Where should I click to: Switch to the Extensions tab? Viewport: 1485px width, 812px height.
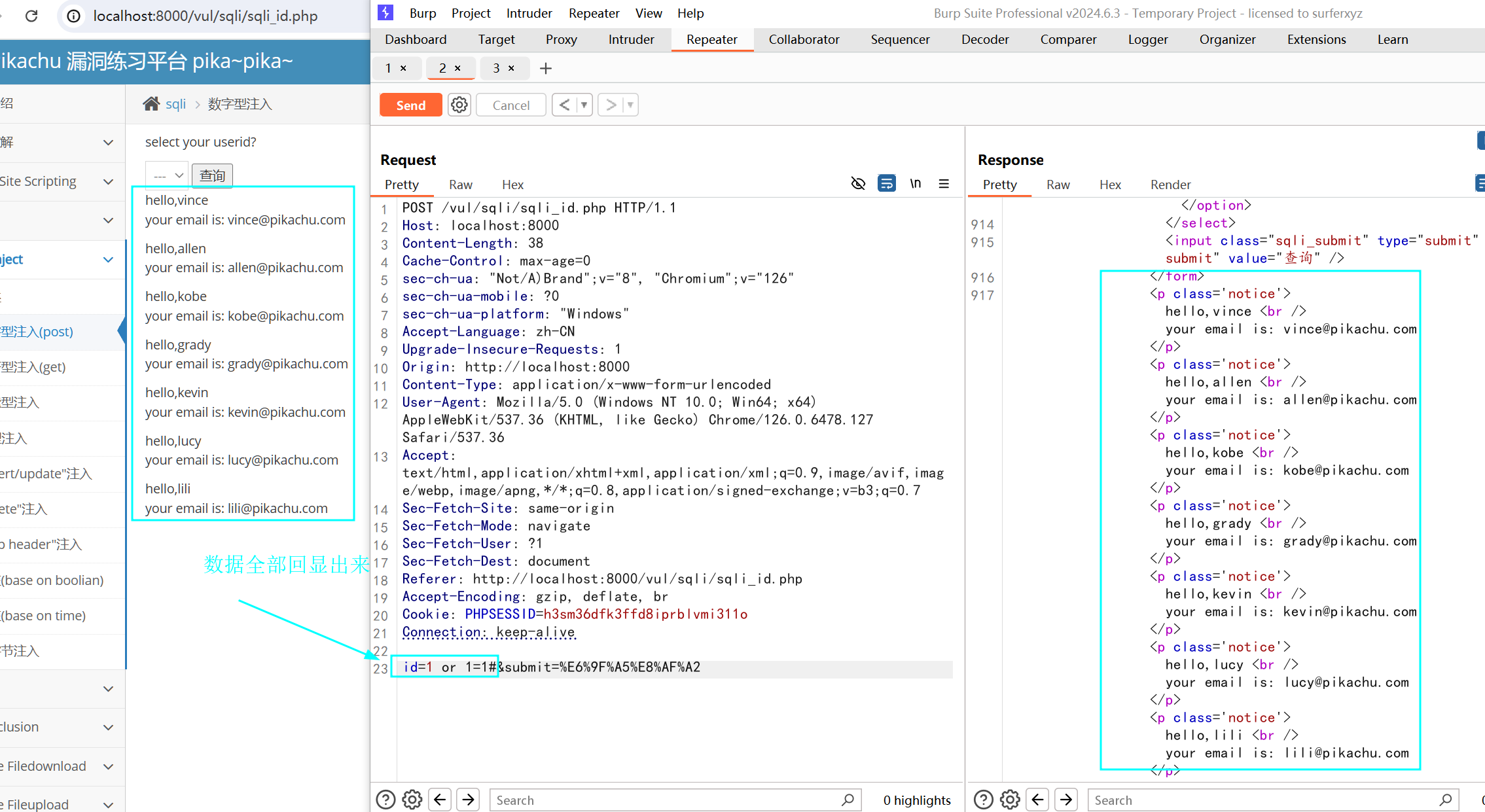coord(1317,39)
